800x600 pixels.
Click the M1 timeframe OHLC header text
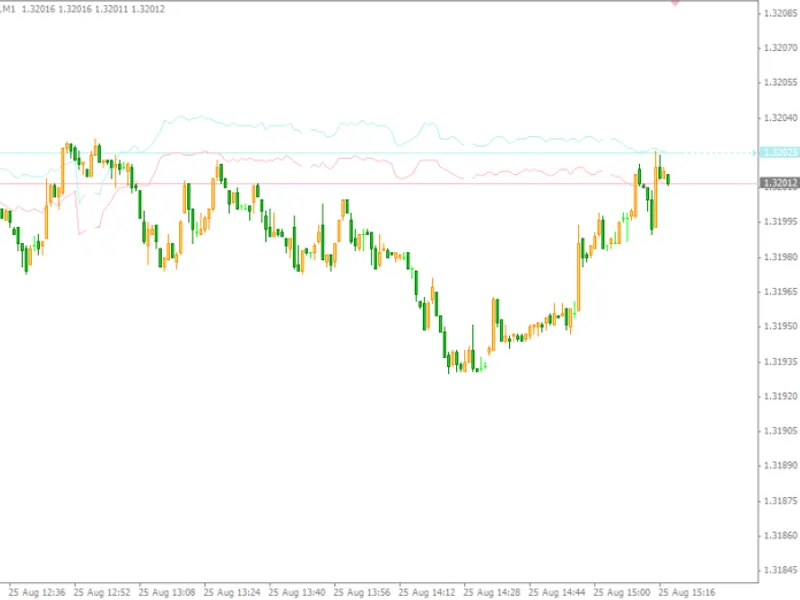82,9
